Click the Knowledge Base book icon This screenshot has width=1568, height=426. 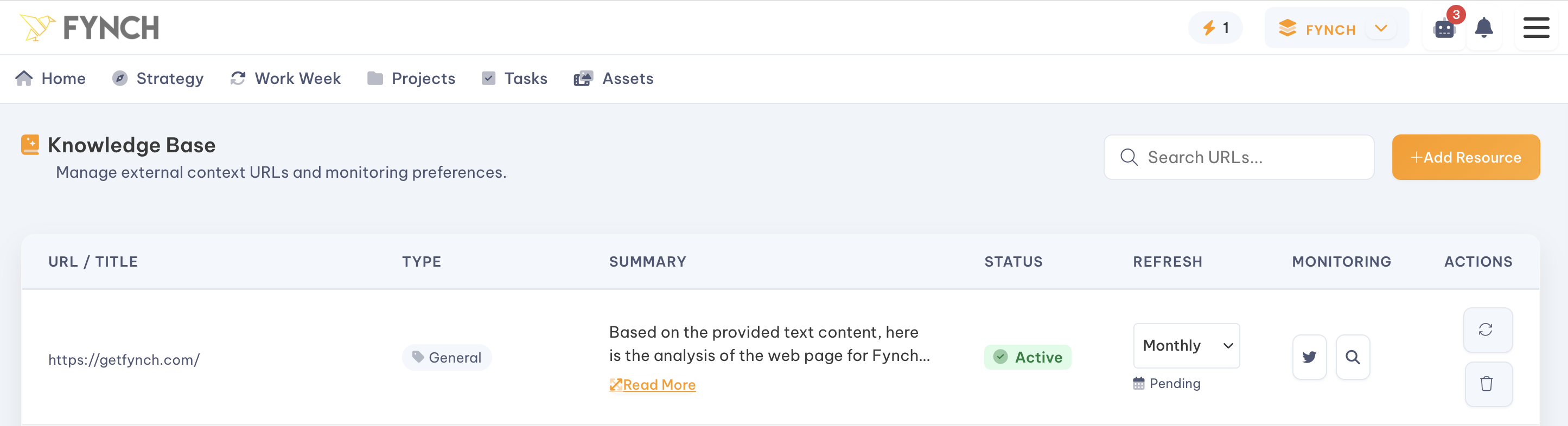pyautogui.click(x=29, y=145)
